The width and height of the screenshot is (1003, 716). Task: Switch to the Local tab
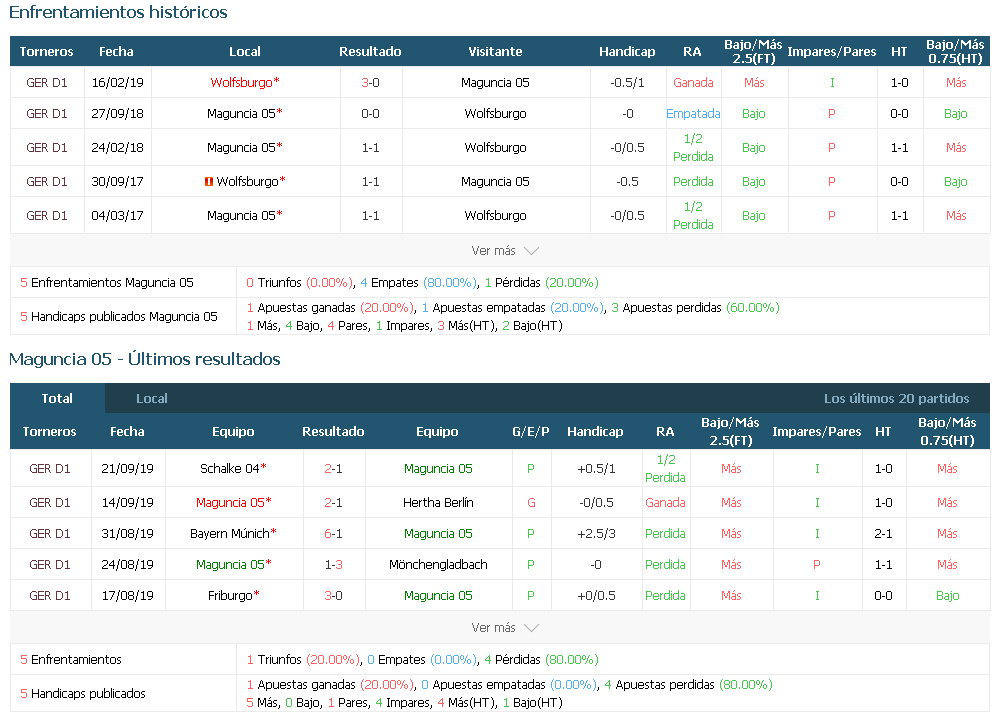click(152, 399)
